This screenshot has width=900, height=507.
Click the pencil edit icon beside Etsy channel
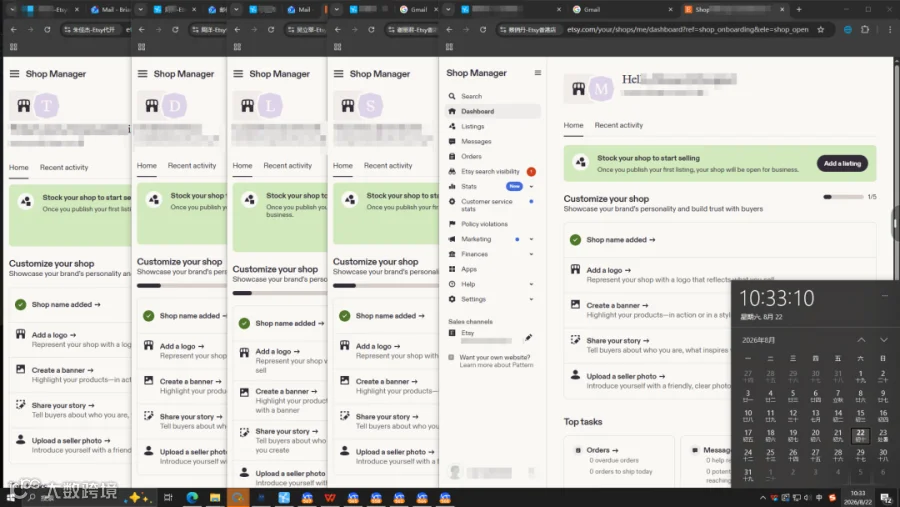[528, 338]
